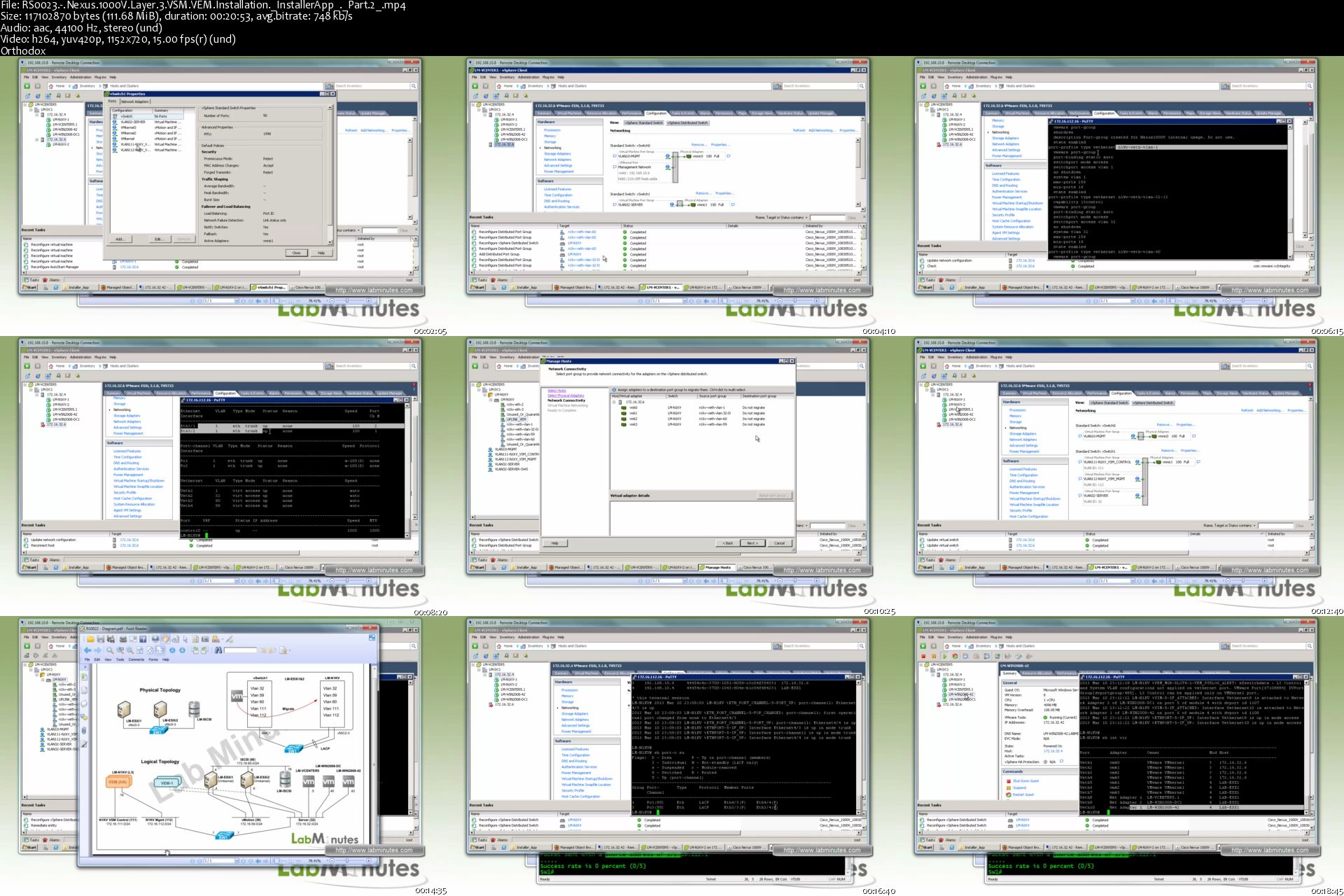Click the Select Physical Adapters wizard link
The height and width of the screenshot is (896, 1344).
coord(566,395)
